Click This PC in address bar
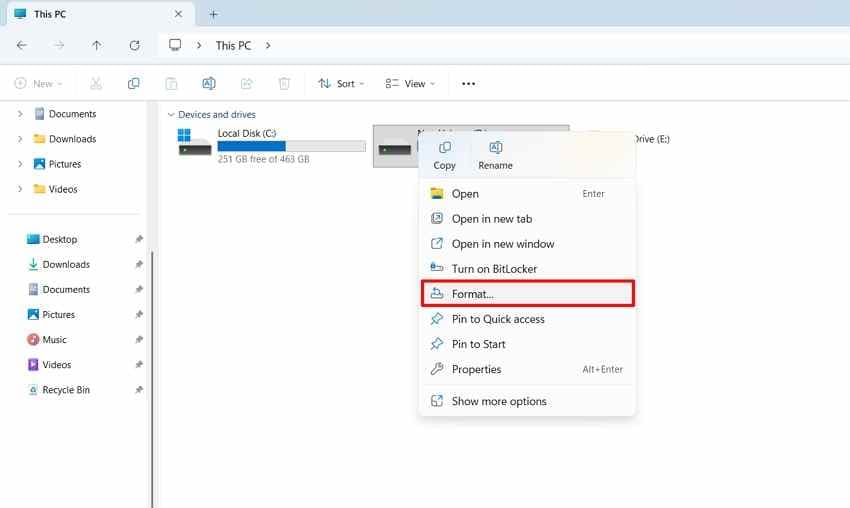This screenshot has height=508, width=850. click(x=234, y=46)
